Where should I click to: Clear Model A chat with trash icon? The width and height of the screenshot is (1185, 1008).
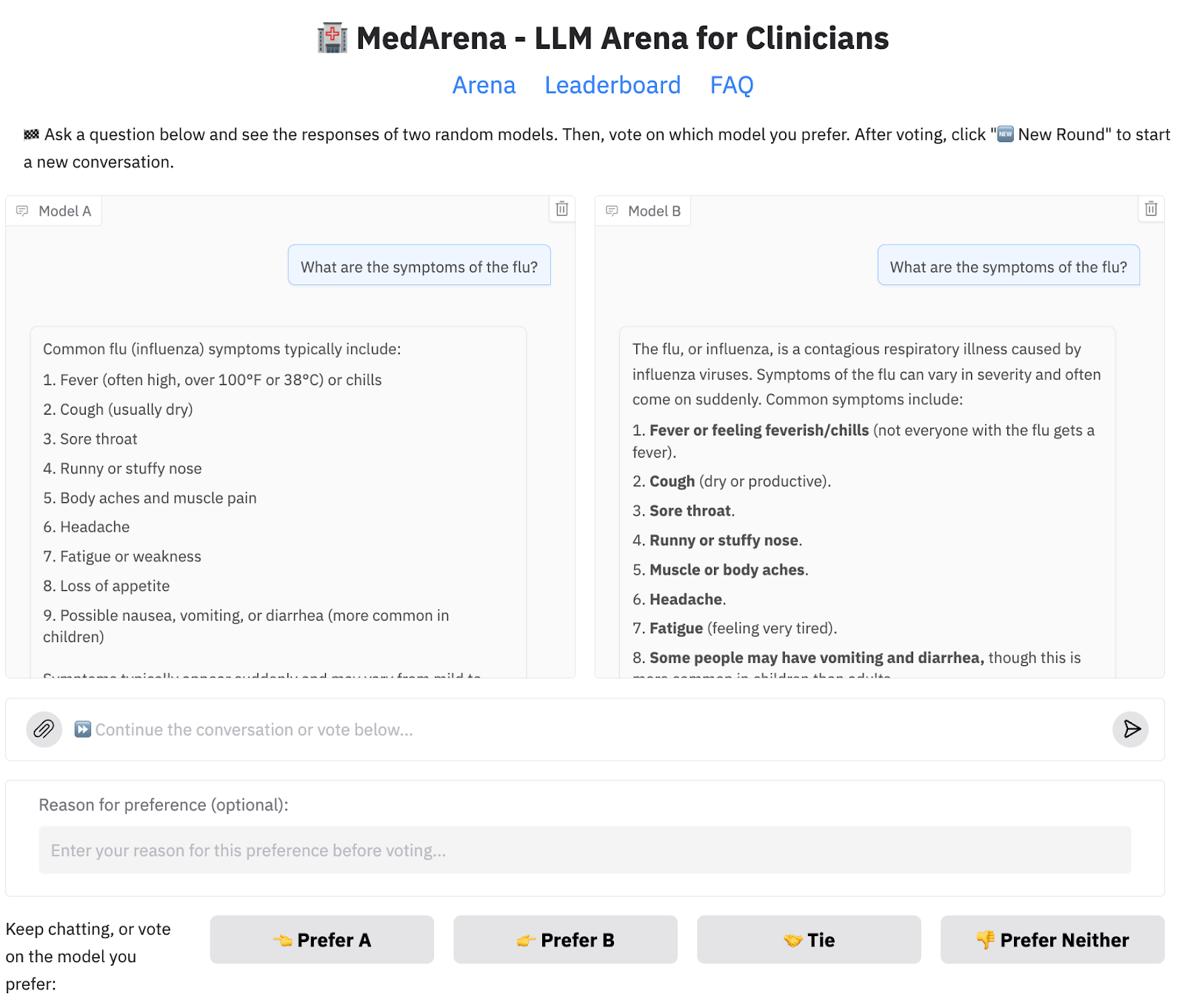562,209
